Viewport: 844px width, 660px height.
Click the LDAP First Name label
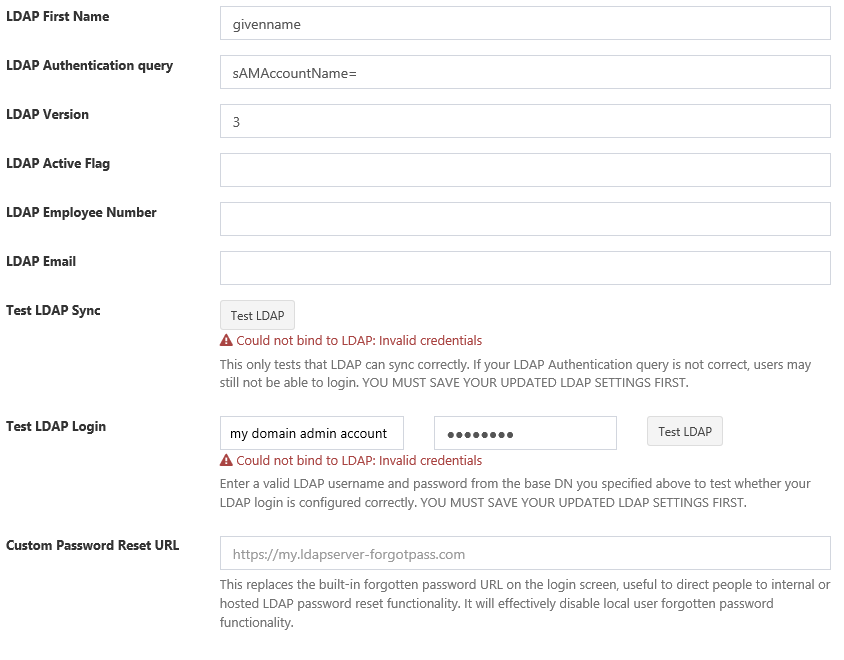pyautogui.click(x=56, y=16)
